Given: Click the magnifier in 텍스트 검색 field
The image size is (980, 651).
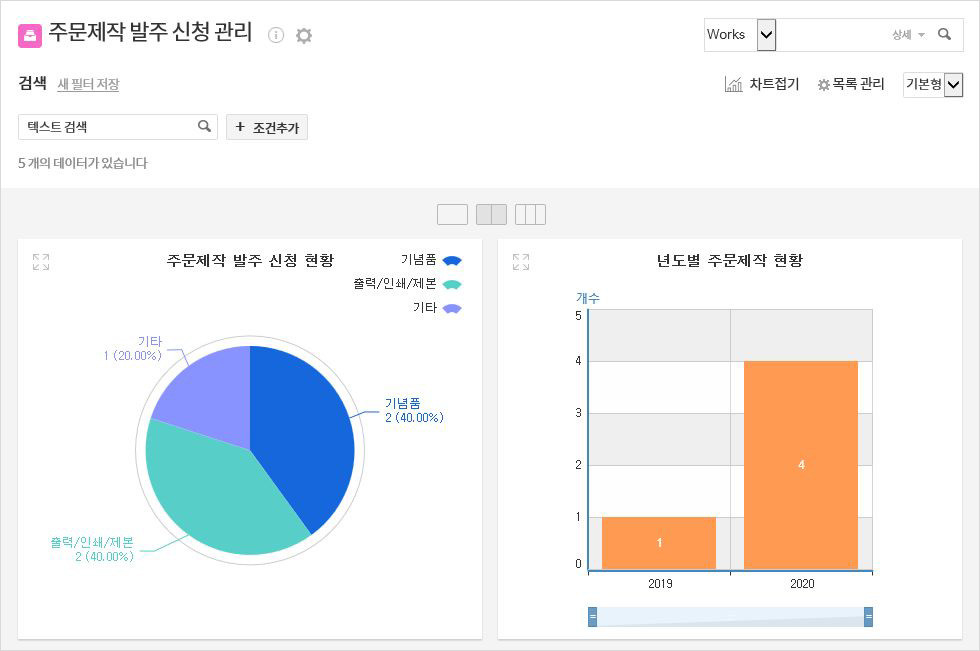Looking at the screenshot, I should click(204, 126).
